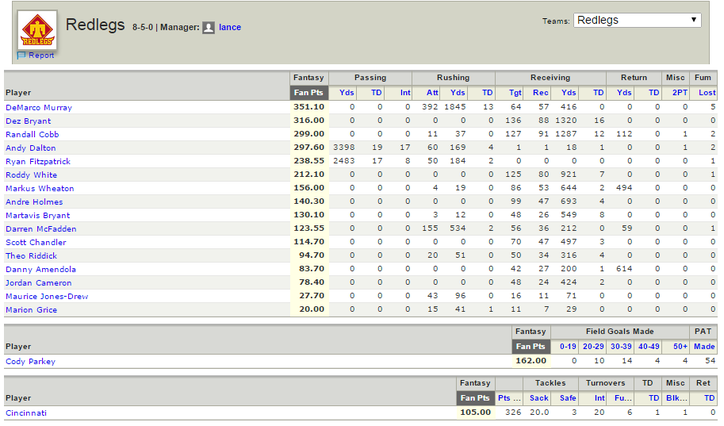Sort offense table by Fan Pts
The image size is (724, 426).
tap(309, 93)
